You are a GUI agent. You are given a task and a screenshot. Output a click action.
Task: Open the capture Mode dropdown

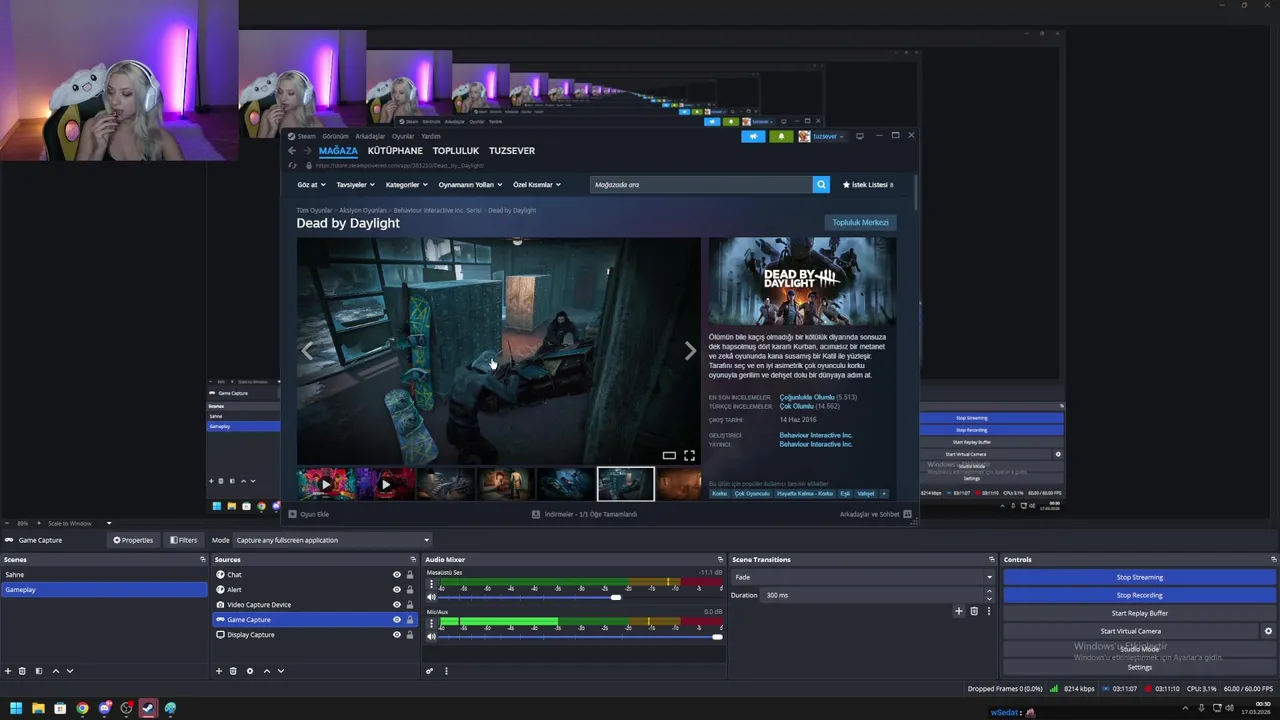(332, 540)
